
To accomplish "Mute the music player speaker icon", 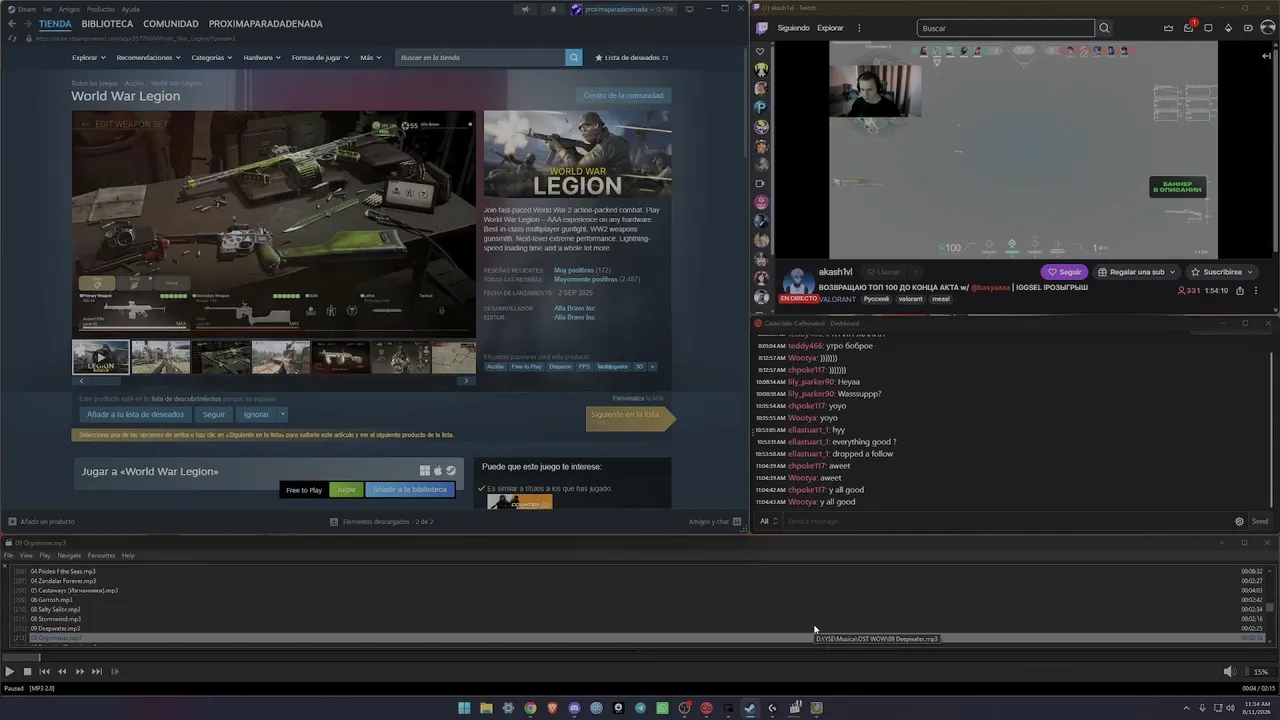I will point(1230,672).
